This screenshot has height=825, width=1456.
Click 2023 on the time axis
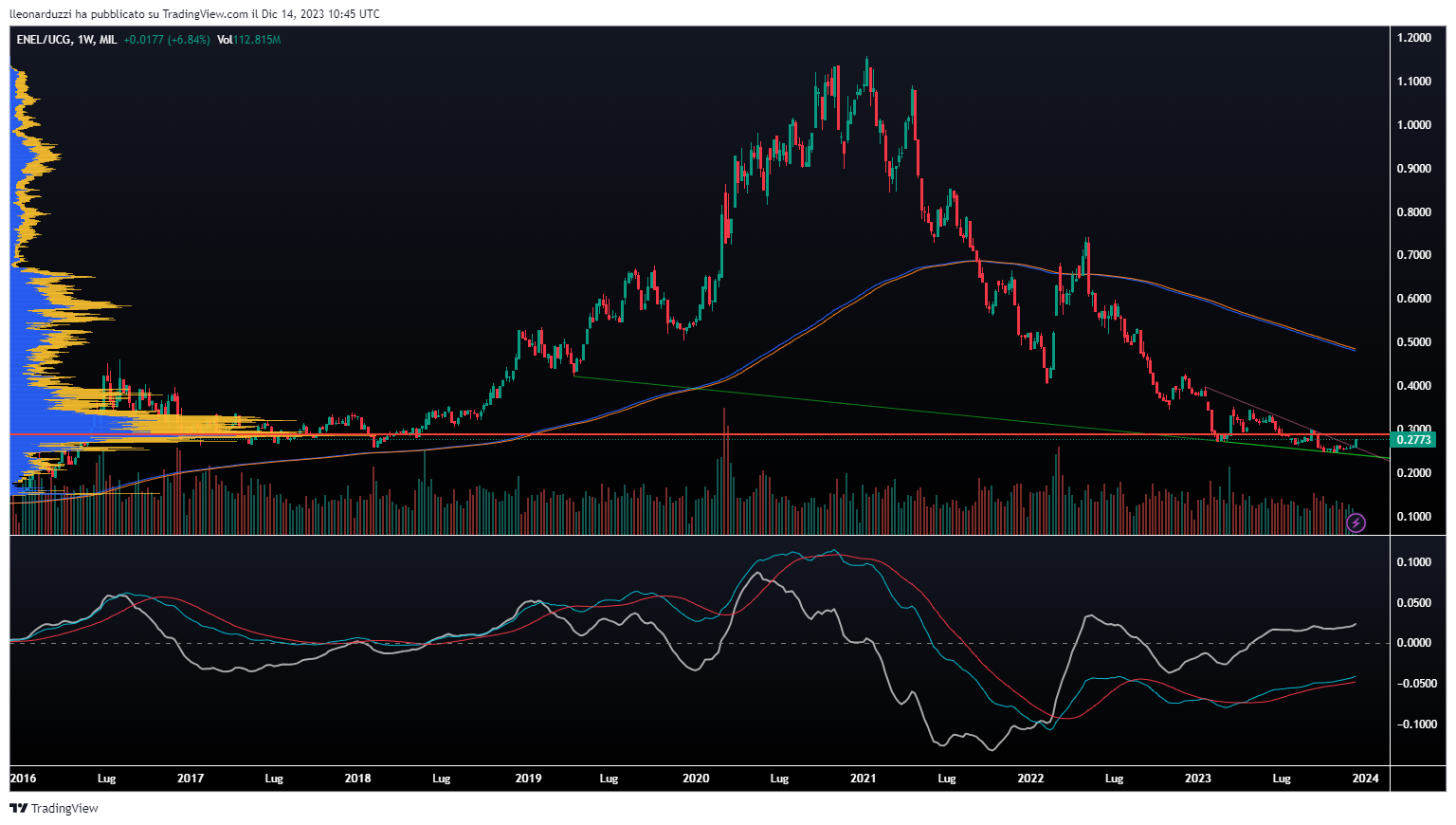(x=1198, y=779)
